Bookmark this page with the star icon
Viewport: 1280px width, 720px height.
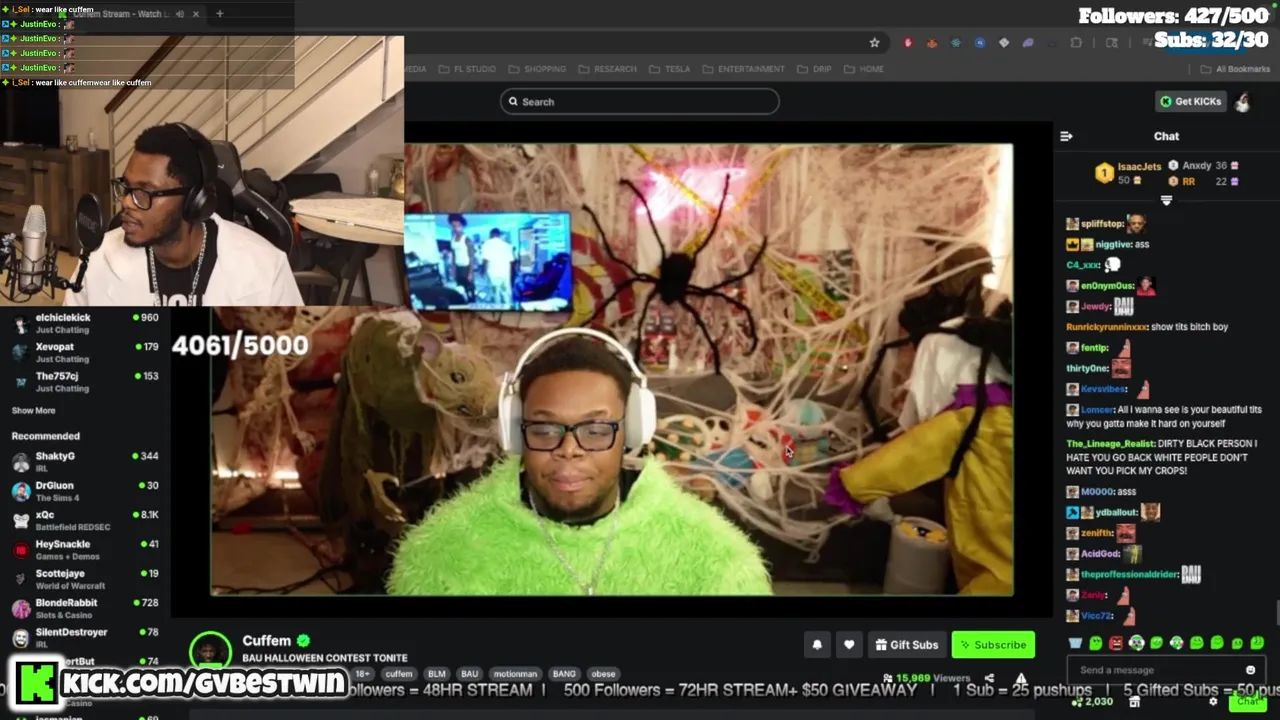pyautogui.click(x=874, y=43)
